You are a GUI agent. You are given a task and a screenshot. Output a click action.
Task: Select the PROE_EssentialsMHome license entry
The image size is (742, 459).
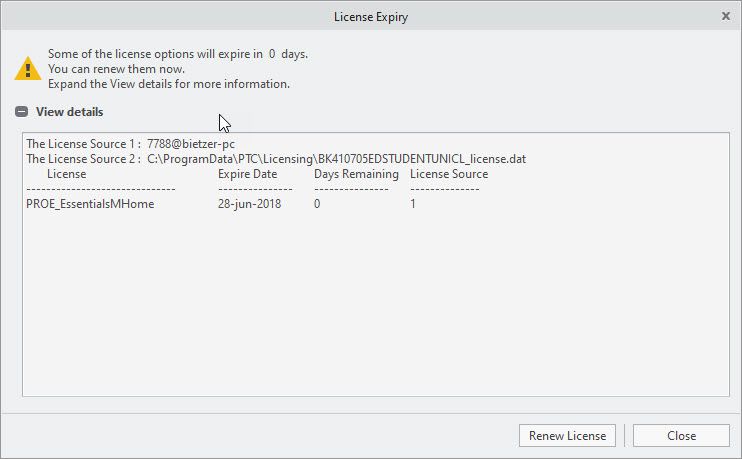pyautogui.click(x=90, y=204)
